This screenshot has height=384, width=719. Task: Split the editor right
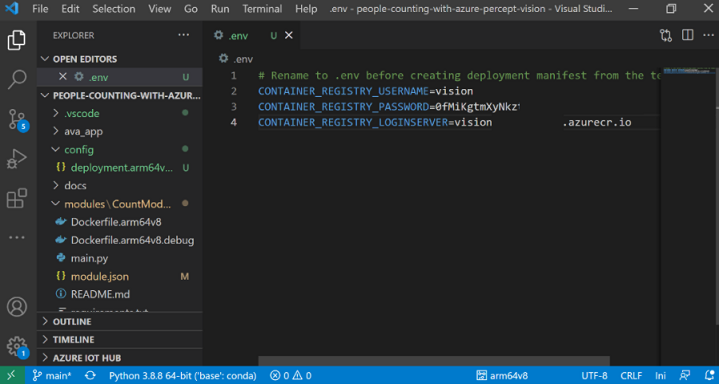pos(687,35)
